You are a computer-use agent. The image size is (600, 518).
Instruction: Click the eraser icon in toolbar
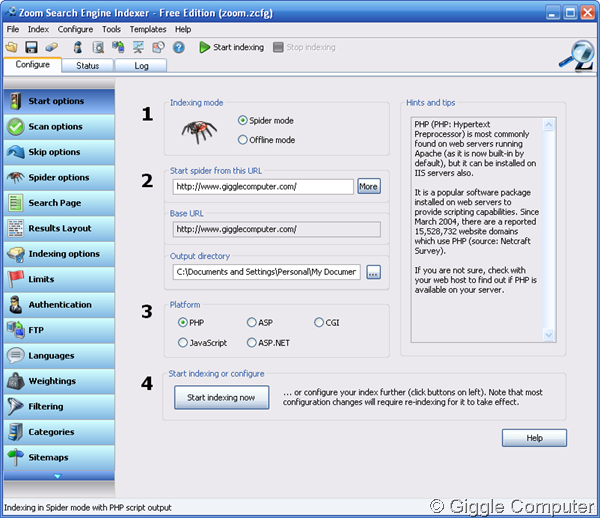(51, 47)
